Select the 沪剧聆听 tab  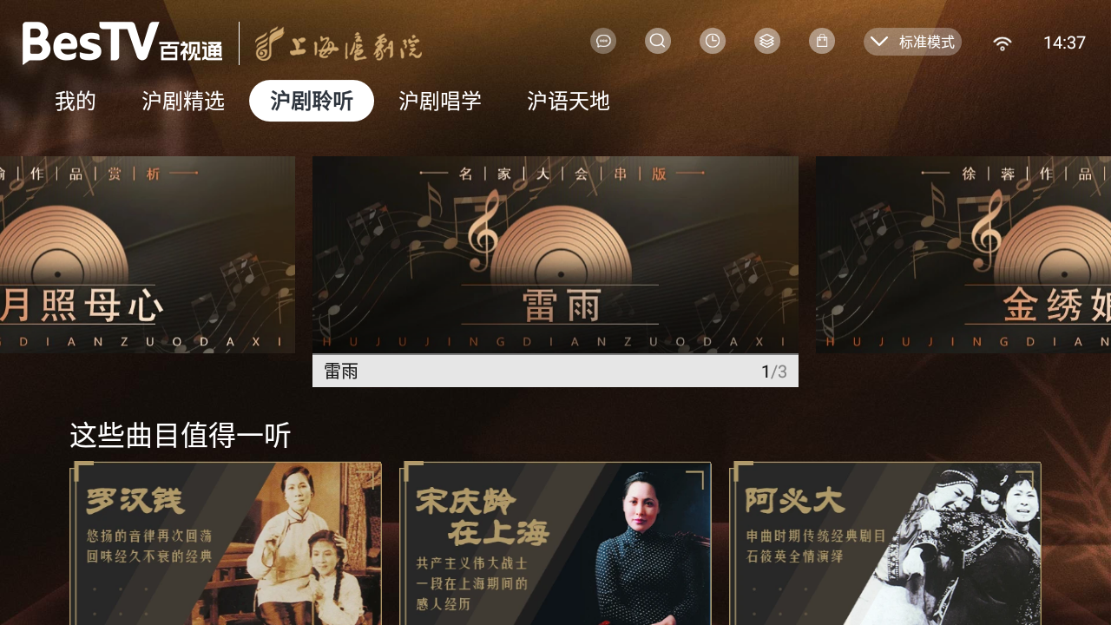click(x=311, y=101)
